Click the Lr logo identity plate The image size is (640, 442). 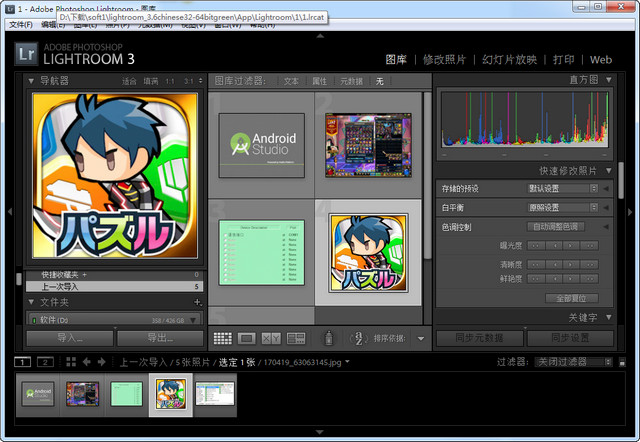[26, 54]
